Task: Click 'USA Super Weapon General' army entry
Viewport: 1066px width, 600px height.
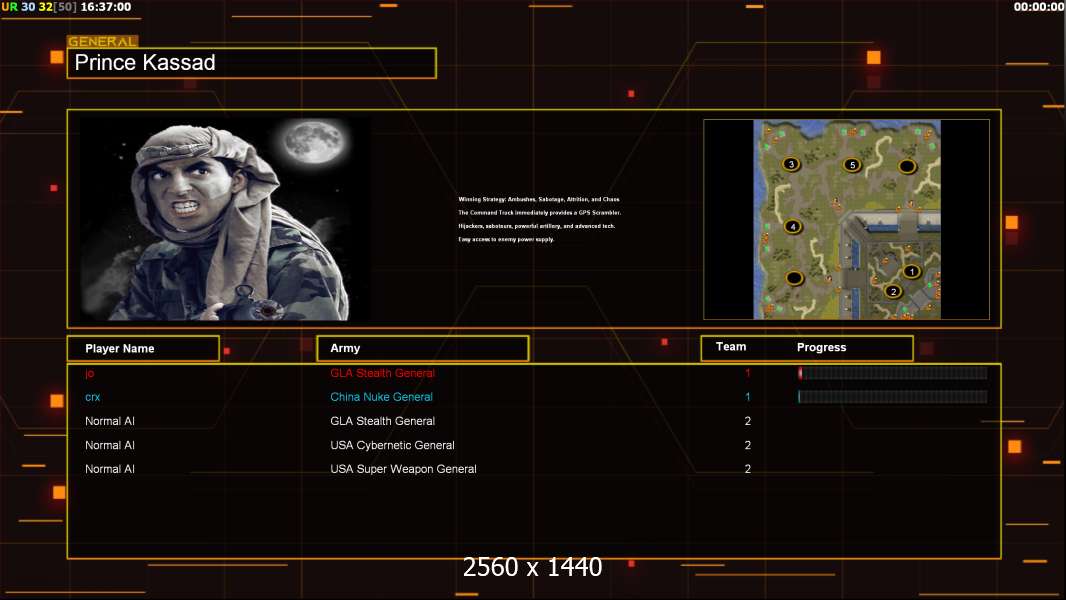Action: (403, 469)
